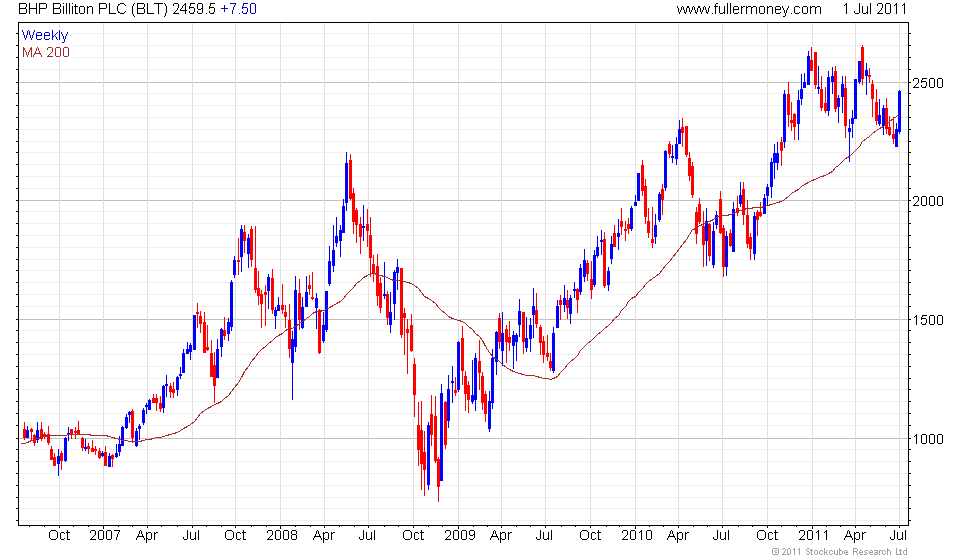Image resolution: width=960 pixels, height=560 pixels.
Task: Click the +7.50 price change
Action: click(x=239, y=9)
